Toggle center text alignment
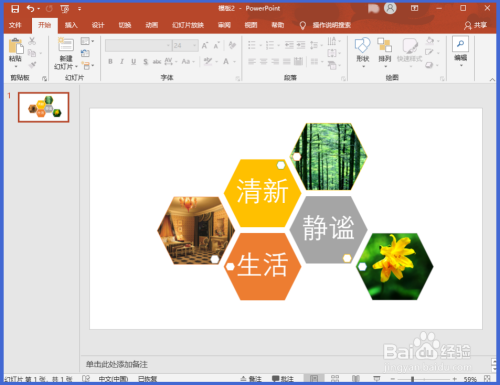500x385 pixels. (264, 61)
